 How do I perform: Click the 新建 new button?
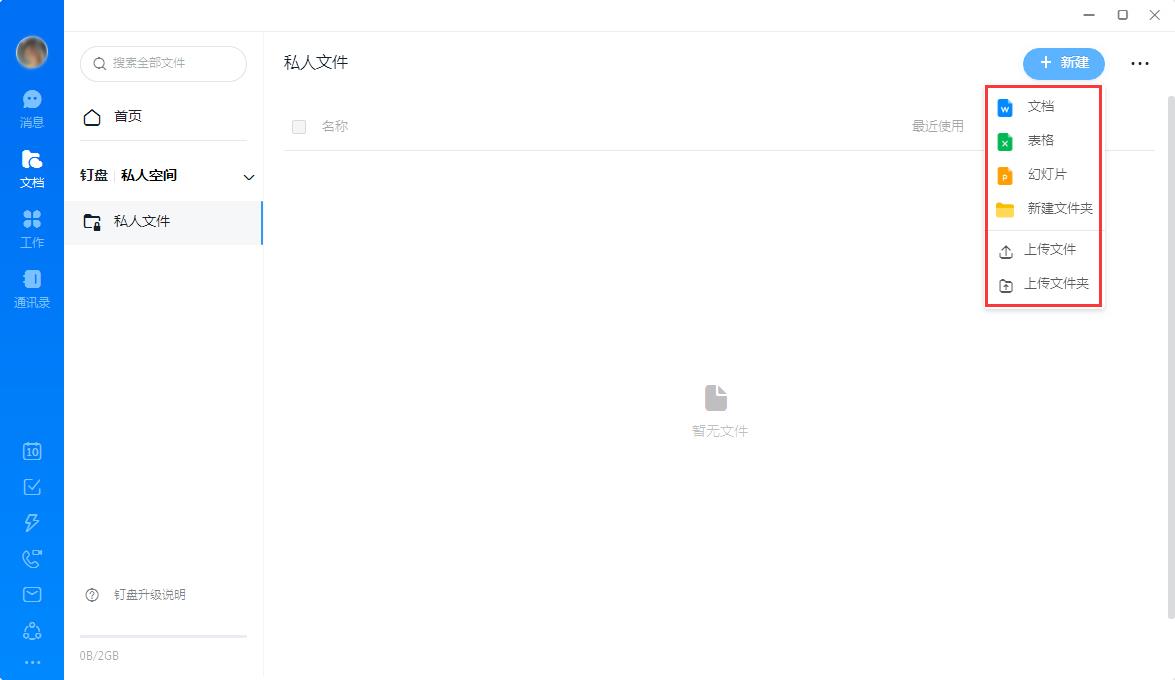tap(1063, 63)
